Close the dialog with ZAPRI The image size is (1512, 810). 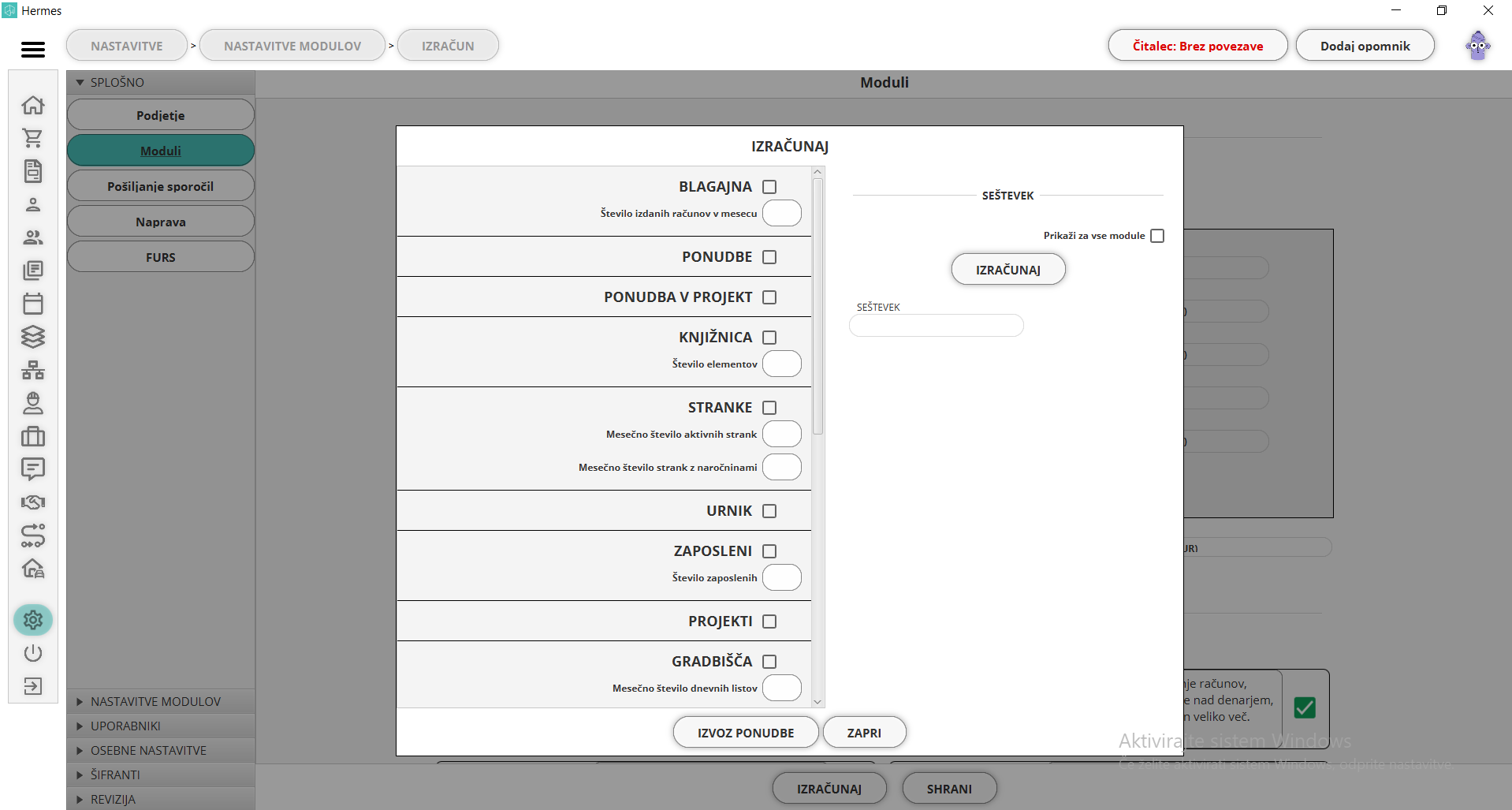(x=864, y=733)
